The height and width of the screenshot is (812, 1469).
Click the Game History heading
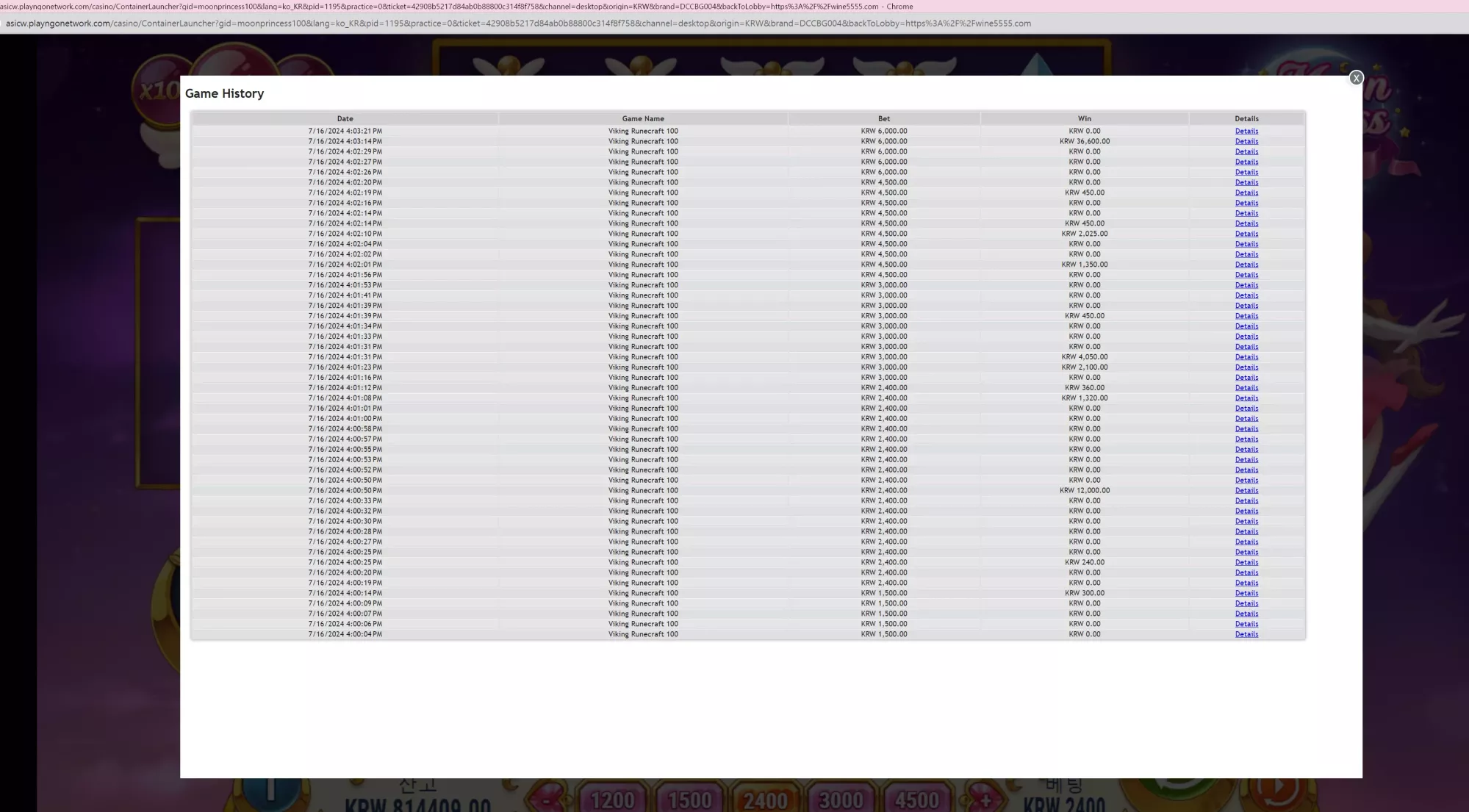224,93
